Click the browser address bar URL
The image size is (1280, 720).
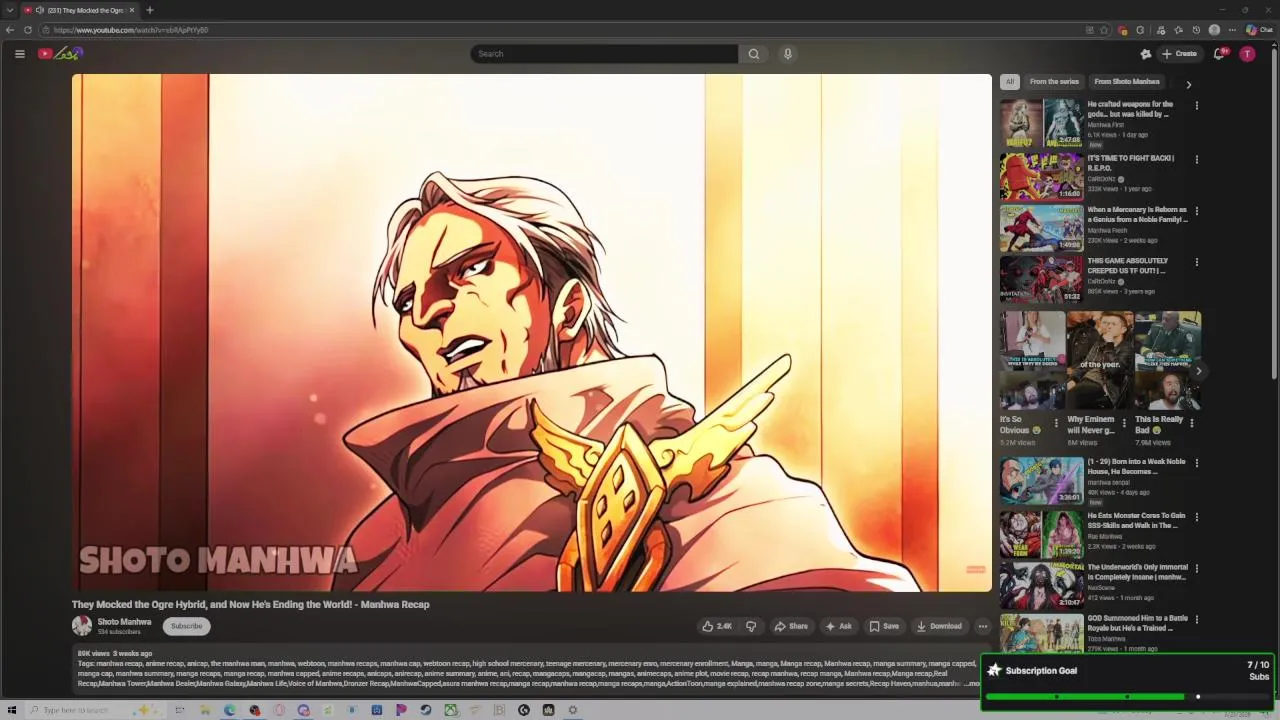pos(131,30)
